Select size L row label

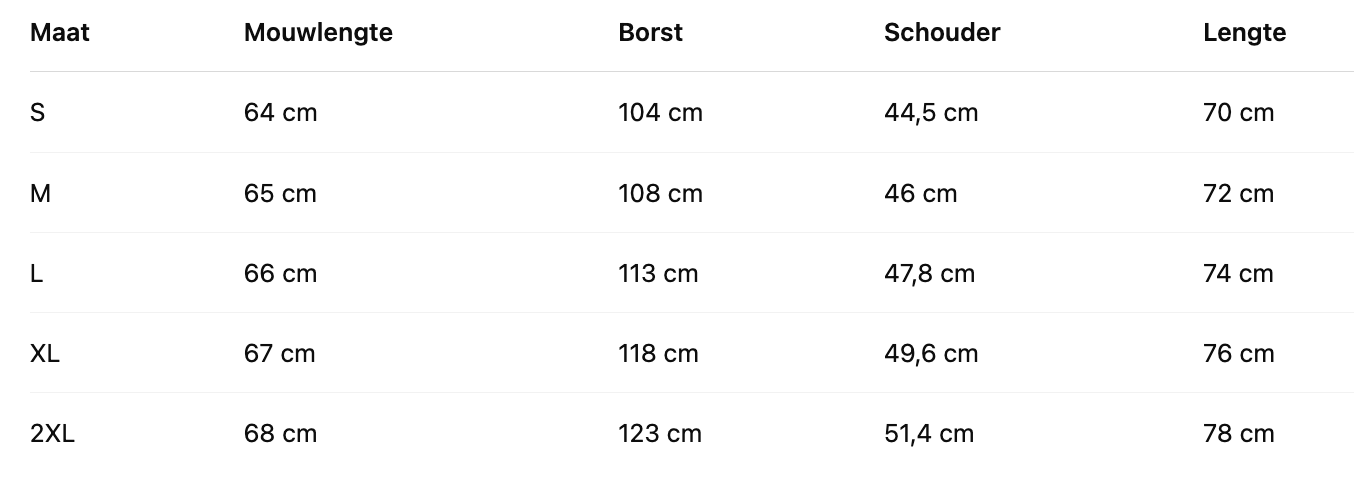(37, 273)
